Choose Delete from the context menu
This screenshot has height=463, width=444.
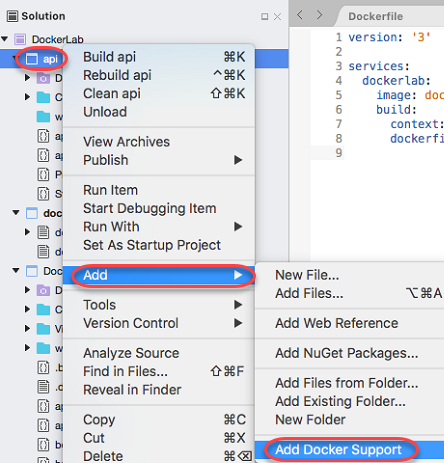tap(159, 456)
